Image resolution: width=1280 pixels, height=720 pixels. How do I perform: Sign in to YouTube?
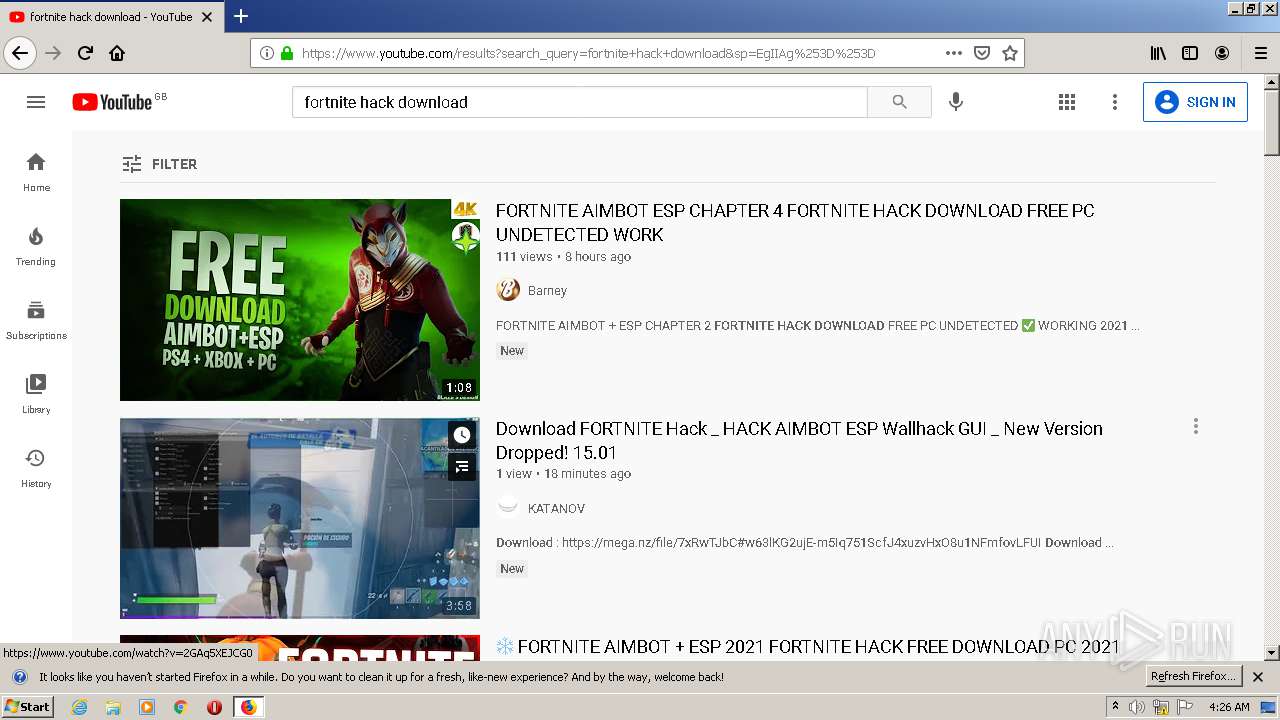[x=1195, y=102]
